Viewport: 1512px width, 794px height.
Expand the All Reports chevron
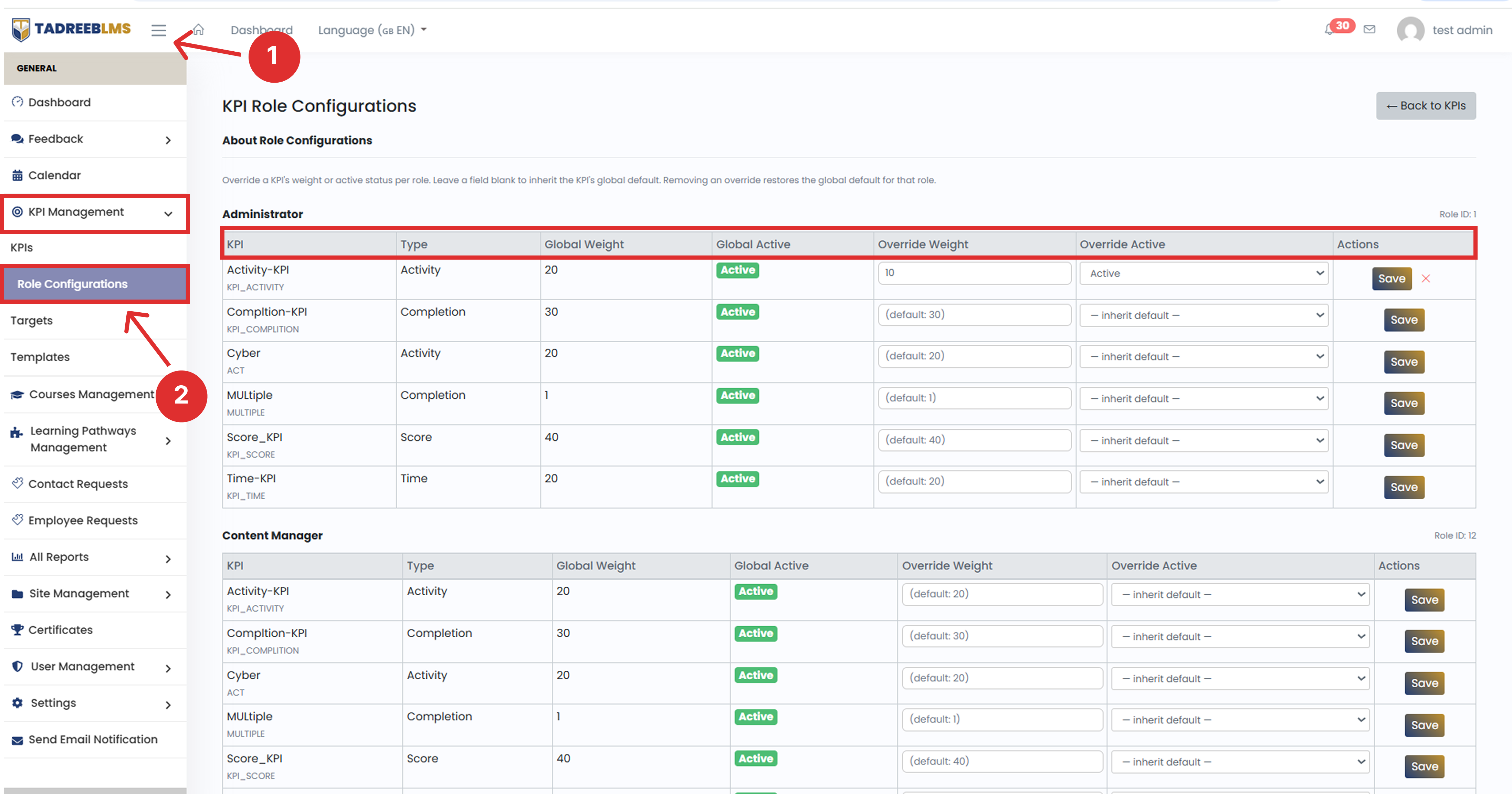(x=168, y=559)
